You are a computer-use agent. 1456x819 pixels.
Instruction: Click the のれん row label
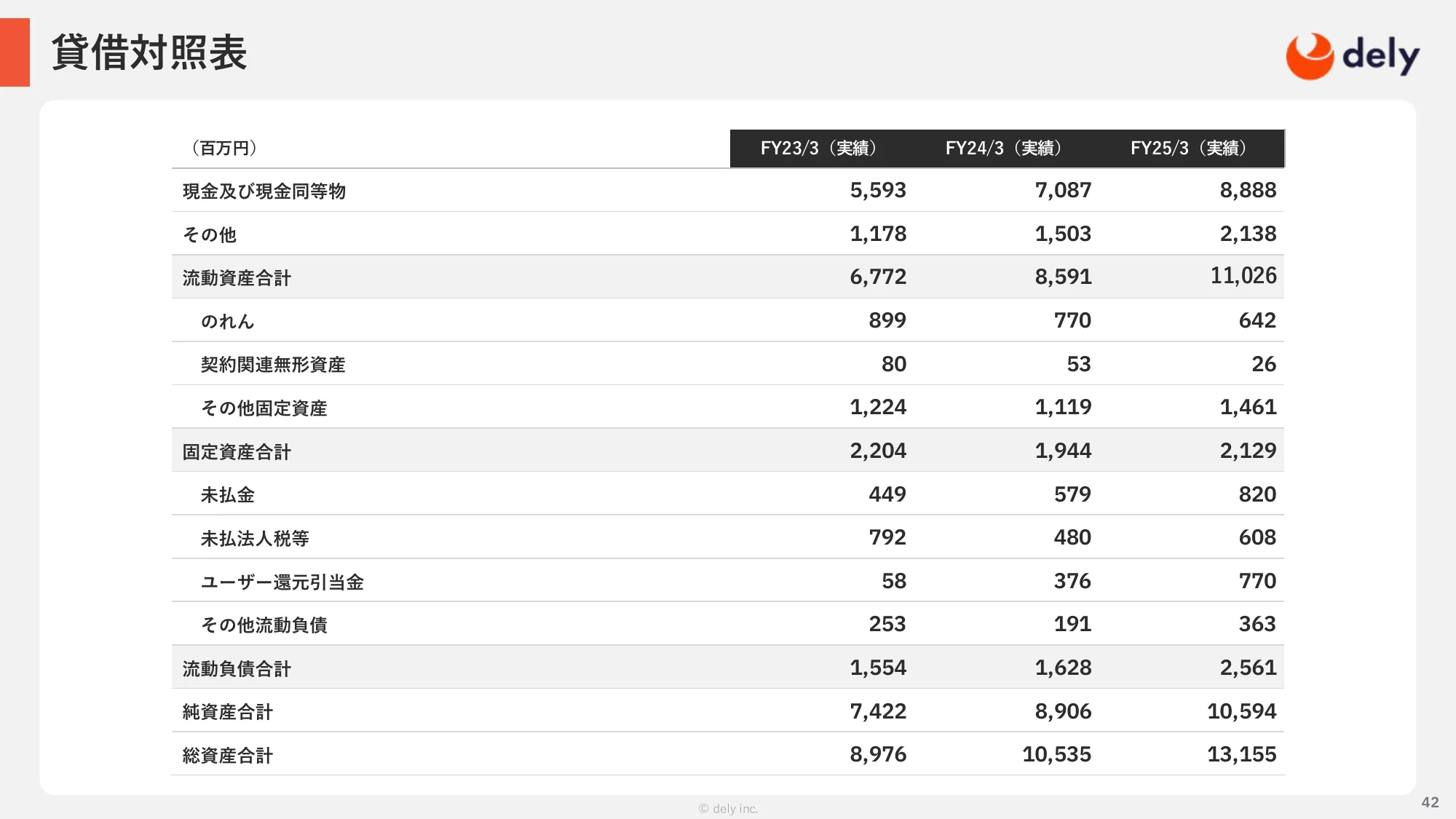point(227,321)
